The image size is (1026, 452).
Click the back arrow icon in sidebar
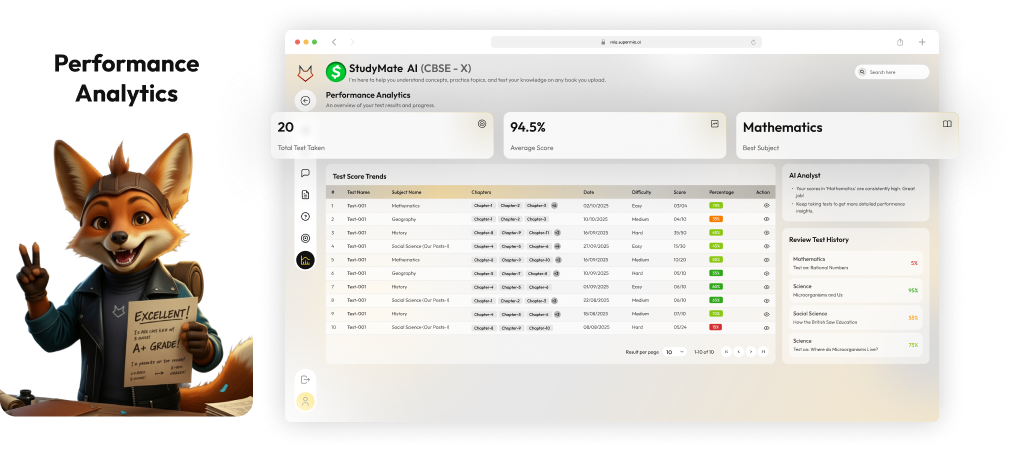(x=305, y=101)
